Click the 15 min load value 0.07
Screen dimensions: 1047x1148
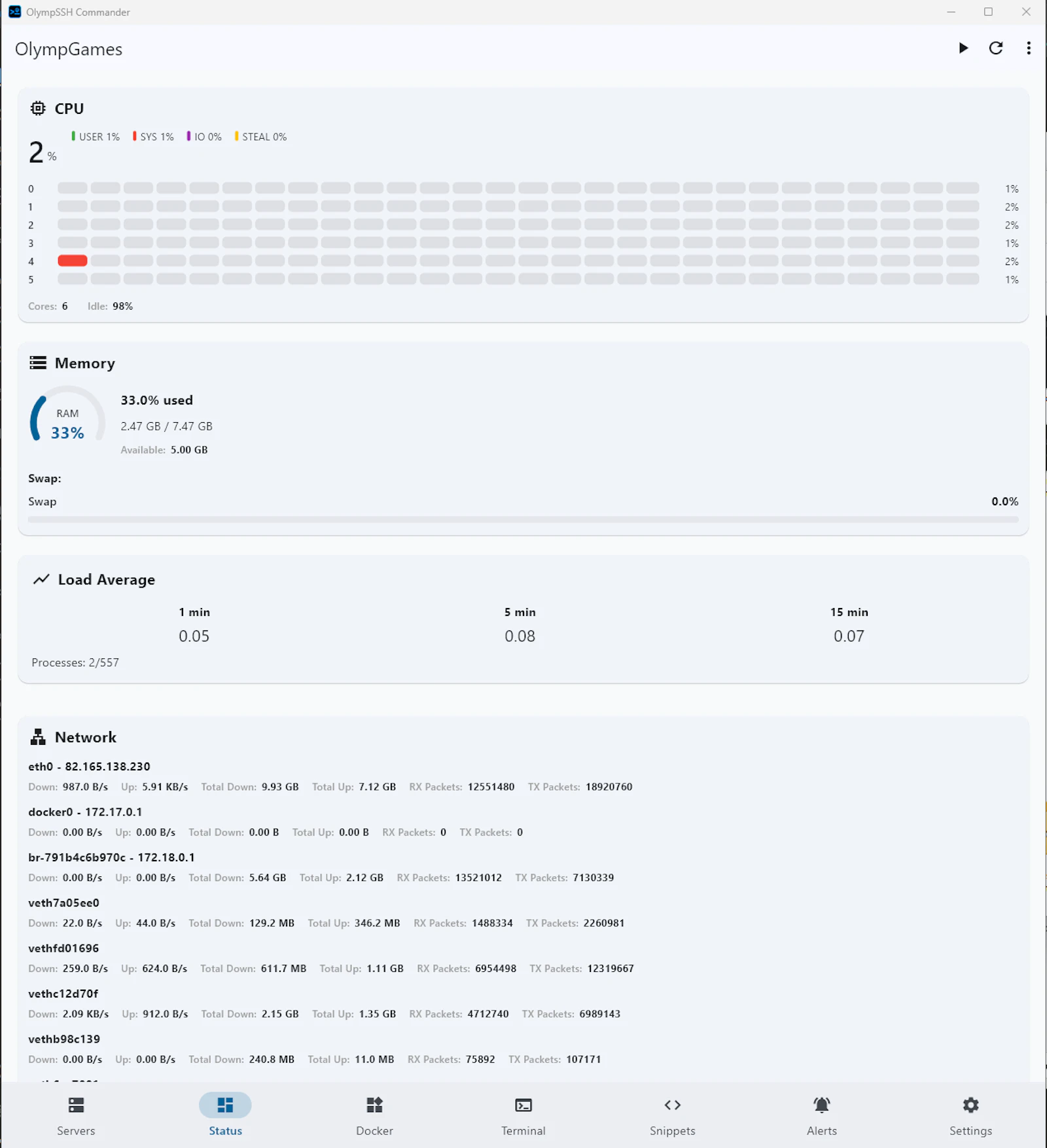(x=849, y=636)
